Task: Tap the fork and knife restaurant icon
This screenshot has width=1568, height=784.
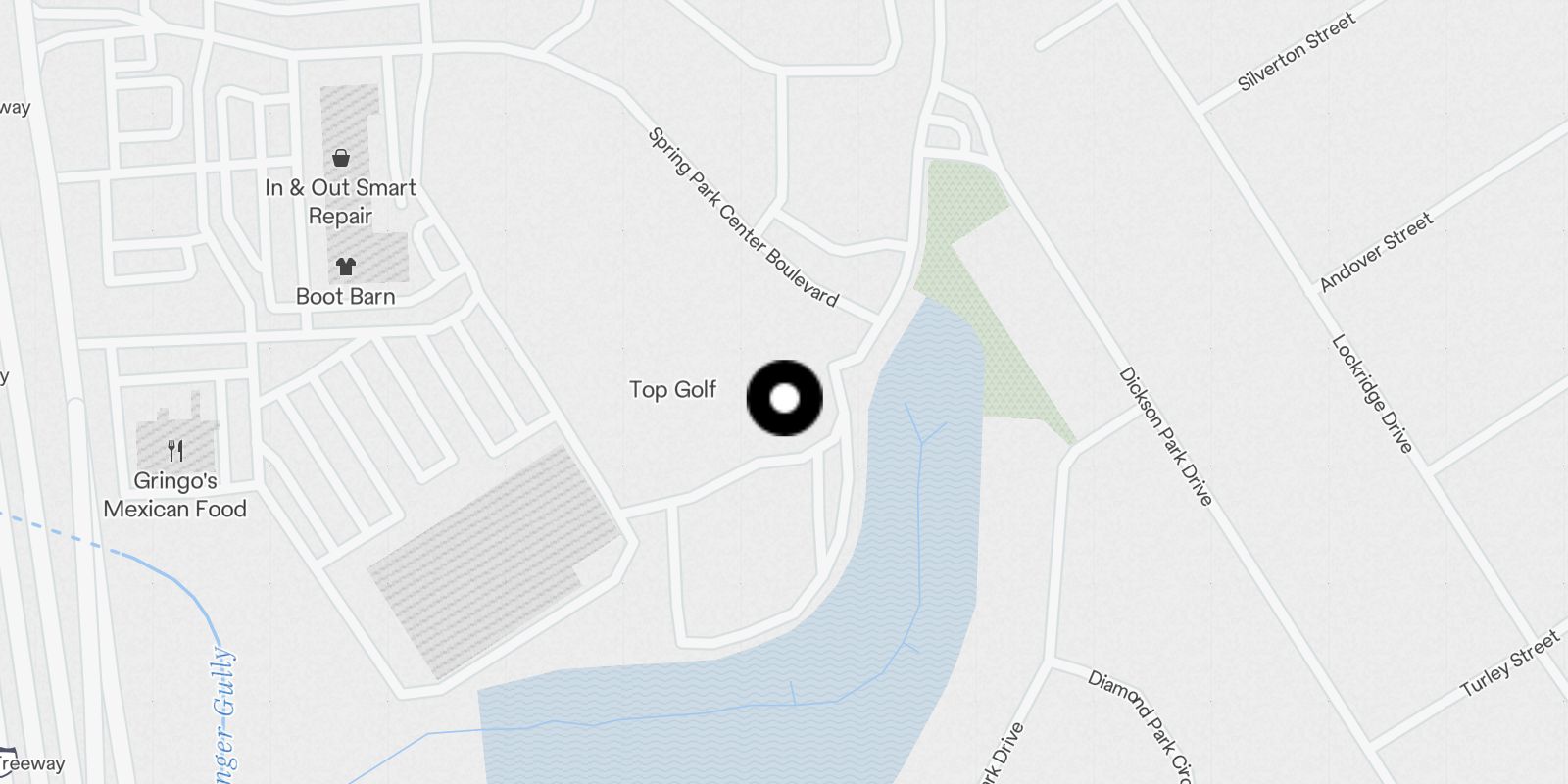Action: pos(175,451)
